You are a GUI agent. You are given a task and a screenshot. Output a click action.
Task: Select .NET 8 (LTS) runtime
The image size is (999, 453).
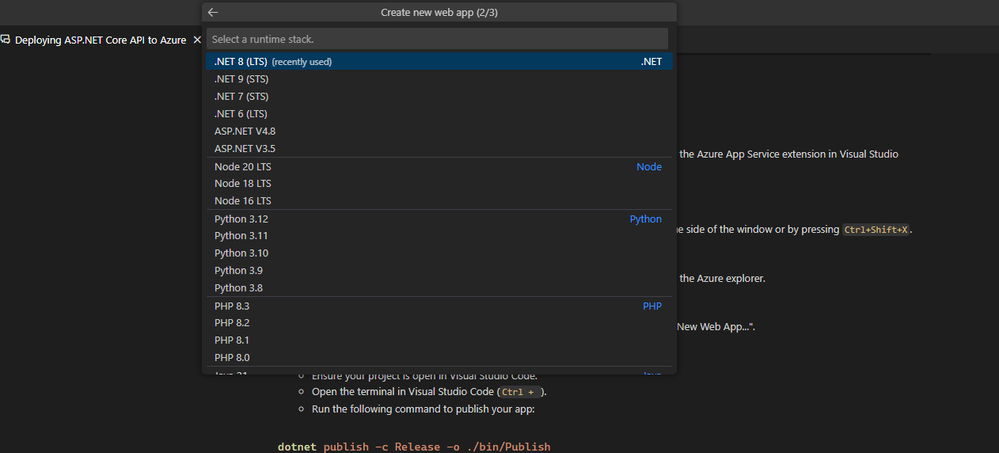click(440, 62)
